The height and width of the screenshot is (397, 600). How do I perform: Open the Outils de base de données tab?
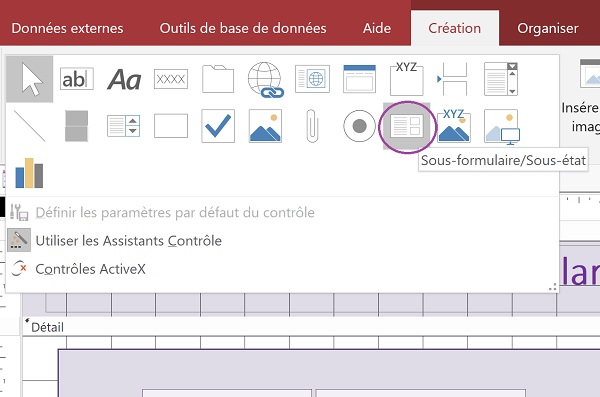[x=243, y=28]
